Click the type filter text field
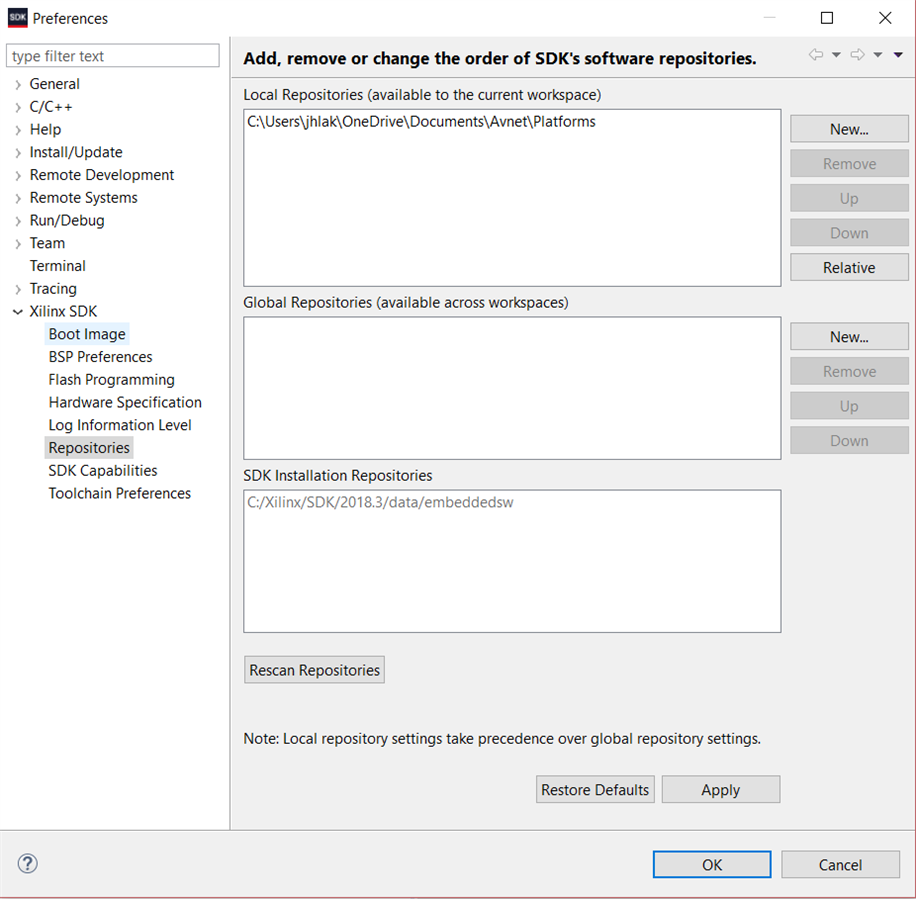Image resolution: width=916 pixels, height=899 pixels. coord(113,56)
